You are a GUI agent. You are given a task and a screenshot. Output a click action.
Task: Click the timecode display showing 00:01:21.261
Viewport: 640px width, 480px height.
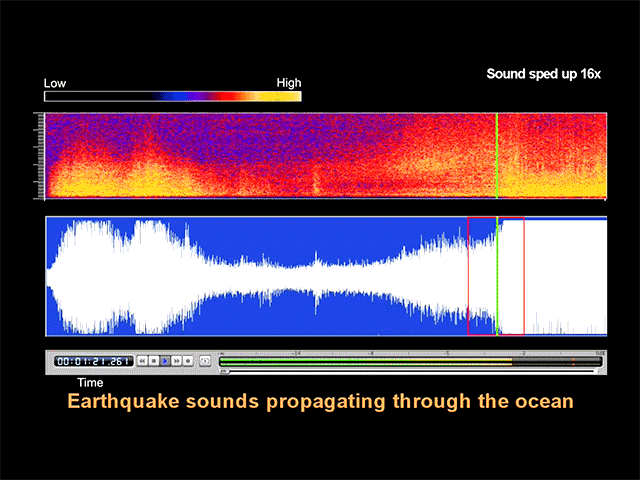point(92,360)
